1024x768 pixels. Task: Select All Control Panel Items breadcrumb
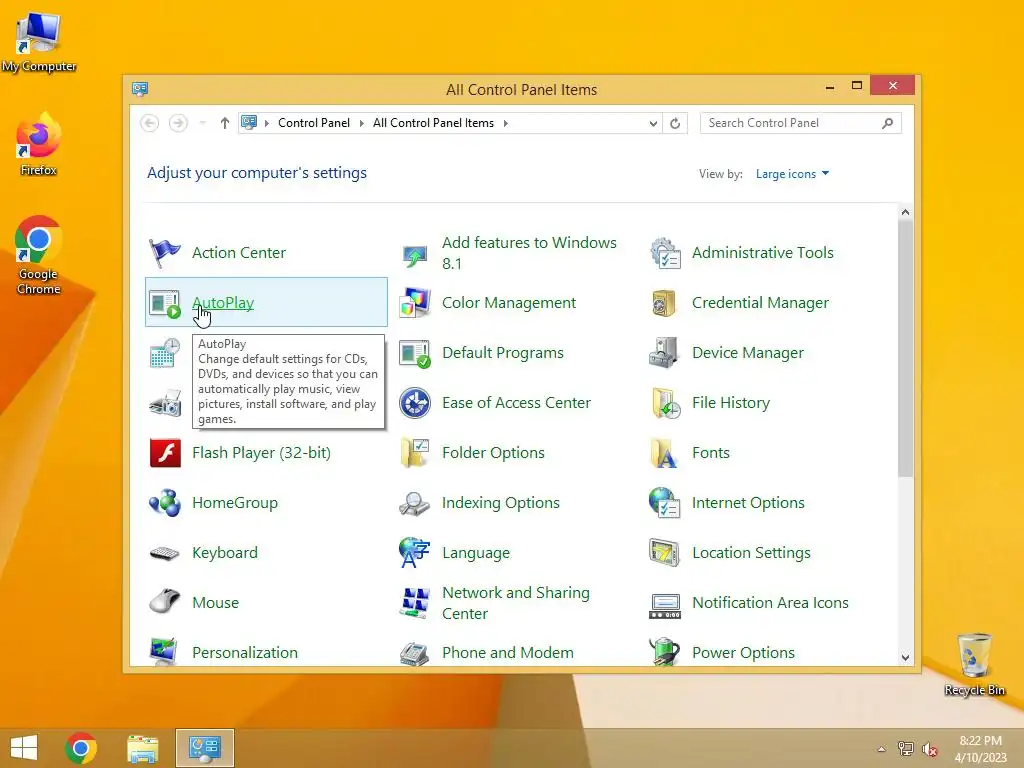coord(434,123)
